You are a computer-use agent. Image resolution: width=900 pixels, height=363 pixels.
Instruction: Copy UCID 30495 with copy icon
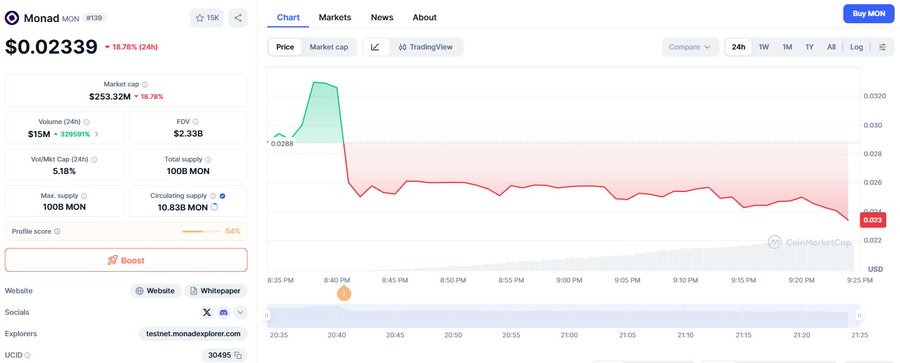click(x=238, y=356)
